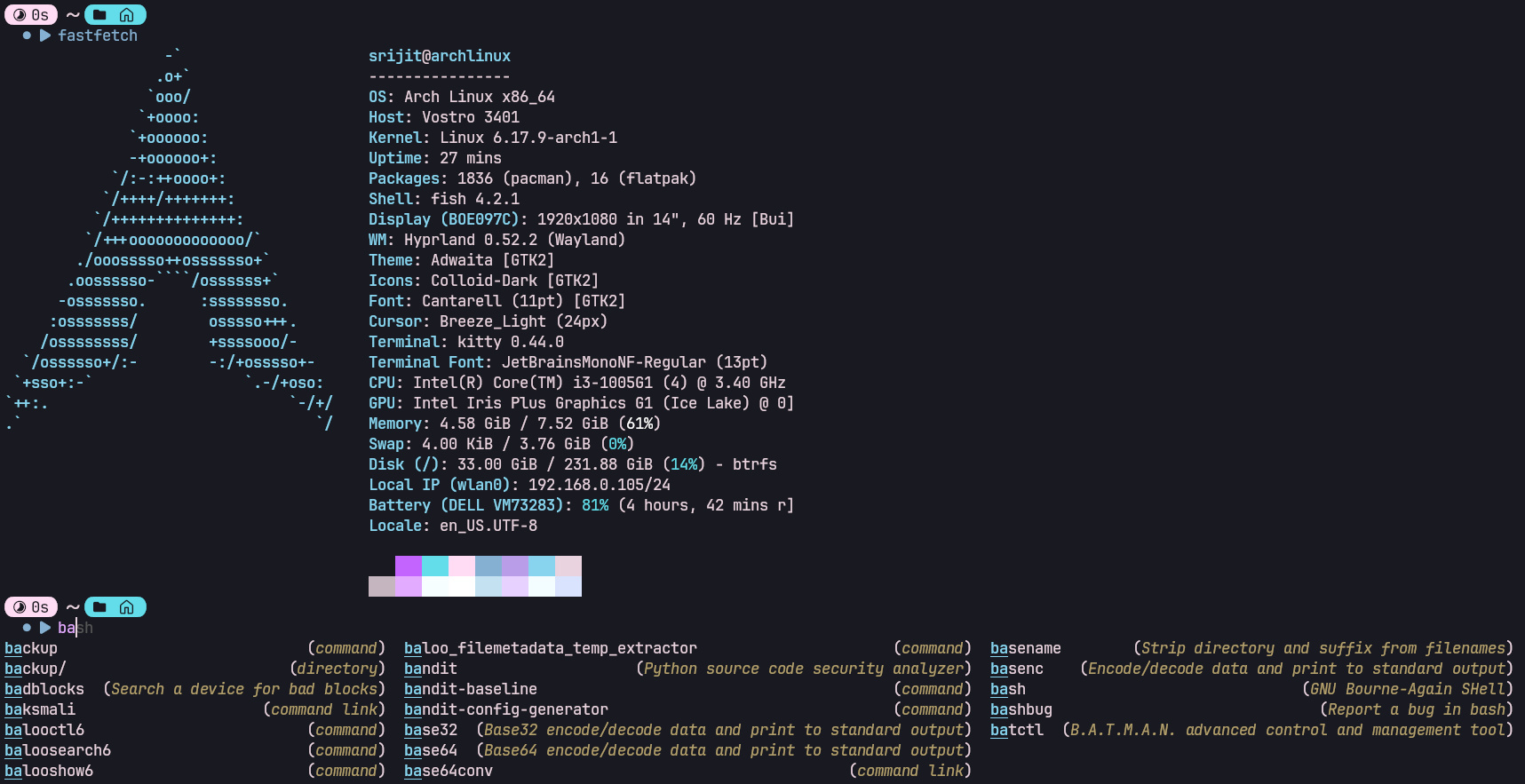Click the fastfetch command text
Screen dimensions: 1525x784
click(x=98, y=36)
